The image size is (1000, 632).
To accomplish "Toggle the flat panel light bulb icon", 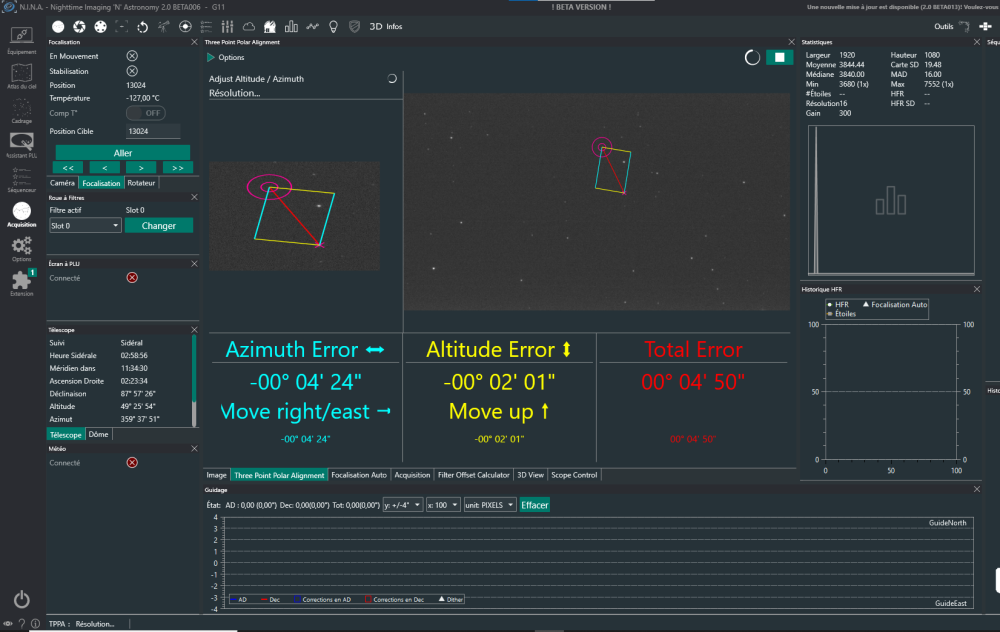I will pos(333,27).
